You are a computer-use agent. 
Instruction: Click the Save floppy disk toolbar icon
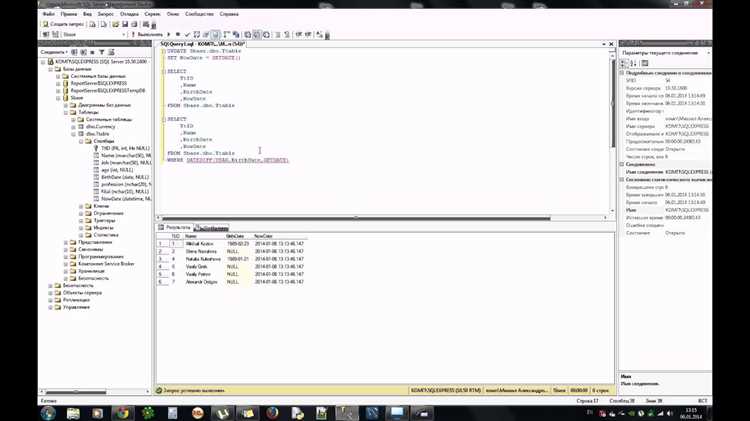coord(125,24)
